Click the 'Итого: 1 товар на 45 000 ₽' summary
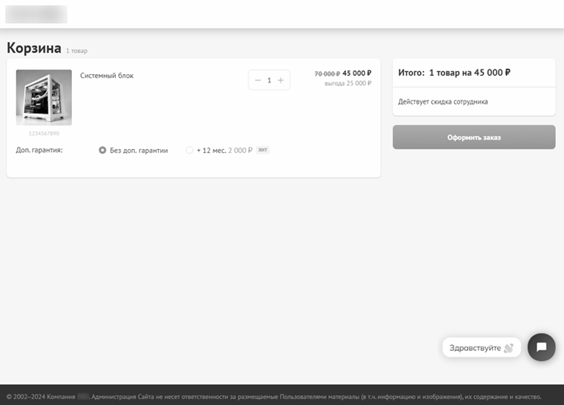 tap(454, 73)
